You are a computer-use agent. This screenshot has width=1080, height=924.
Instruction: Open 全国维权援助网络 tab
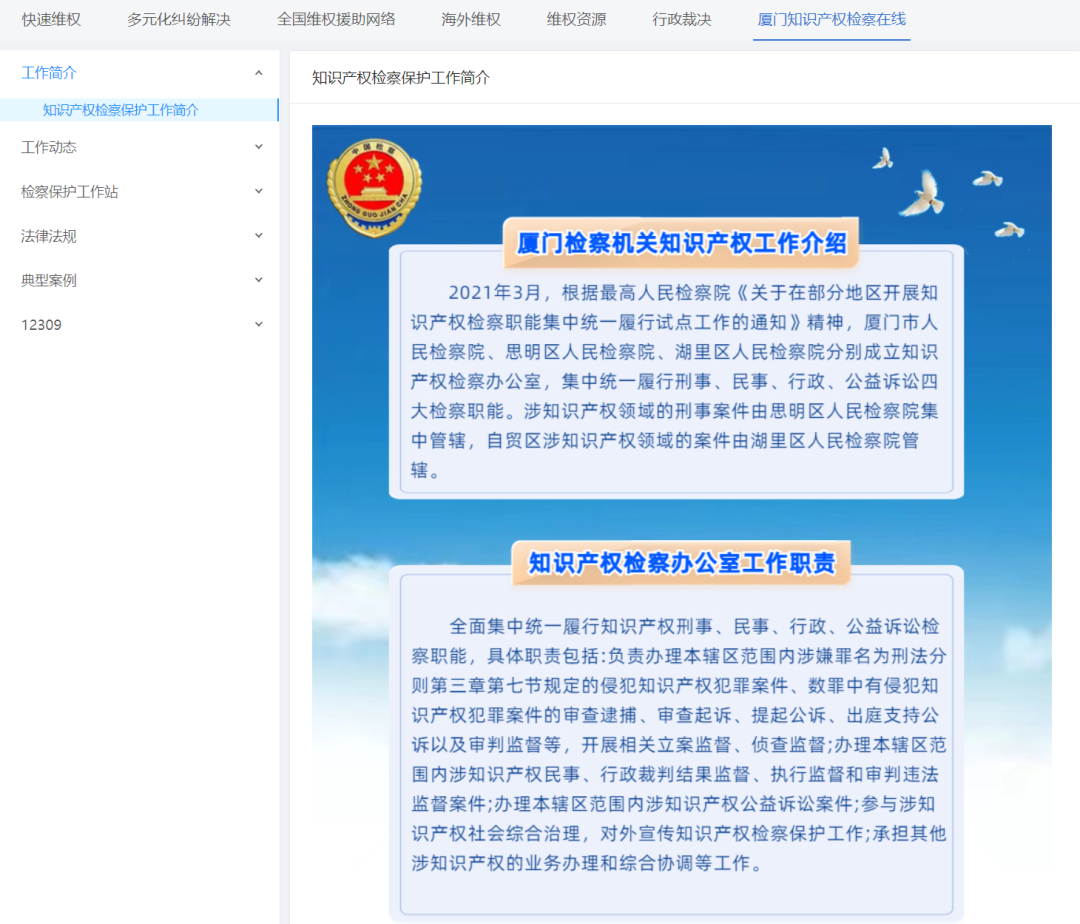[x=336, y=19]
